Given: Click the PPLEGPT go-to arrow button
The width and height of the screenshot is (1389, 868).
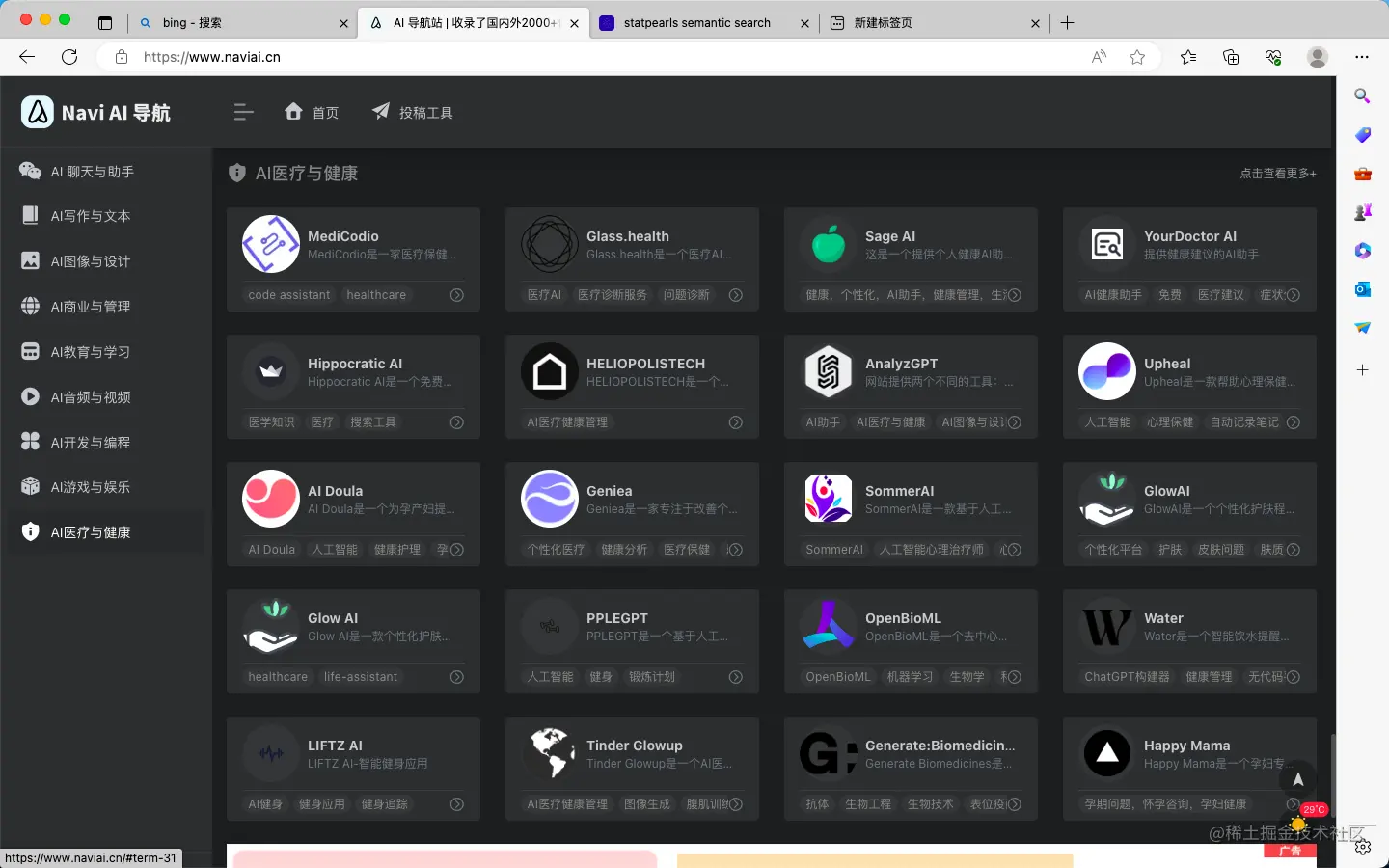Looking at the screenshot, I should point(736,677).
